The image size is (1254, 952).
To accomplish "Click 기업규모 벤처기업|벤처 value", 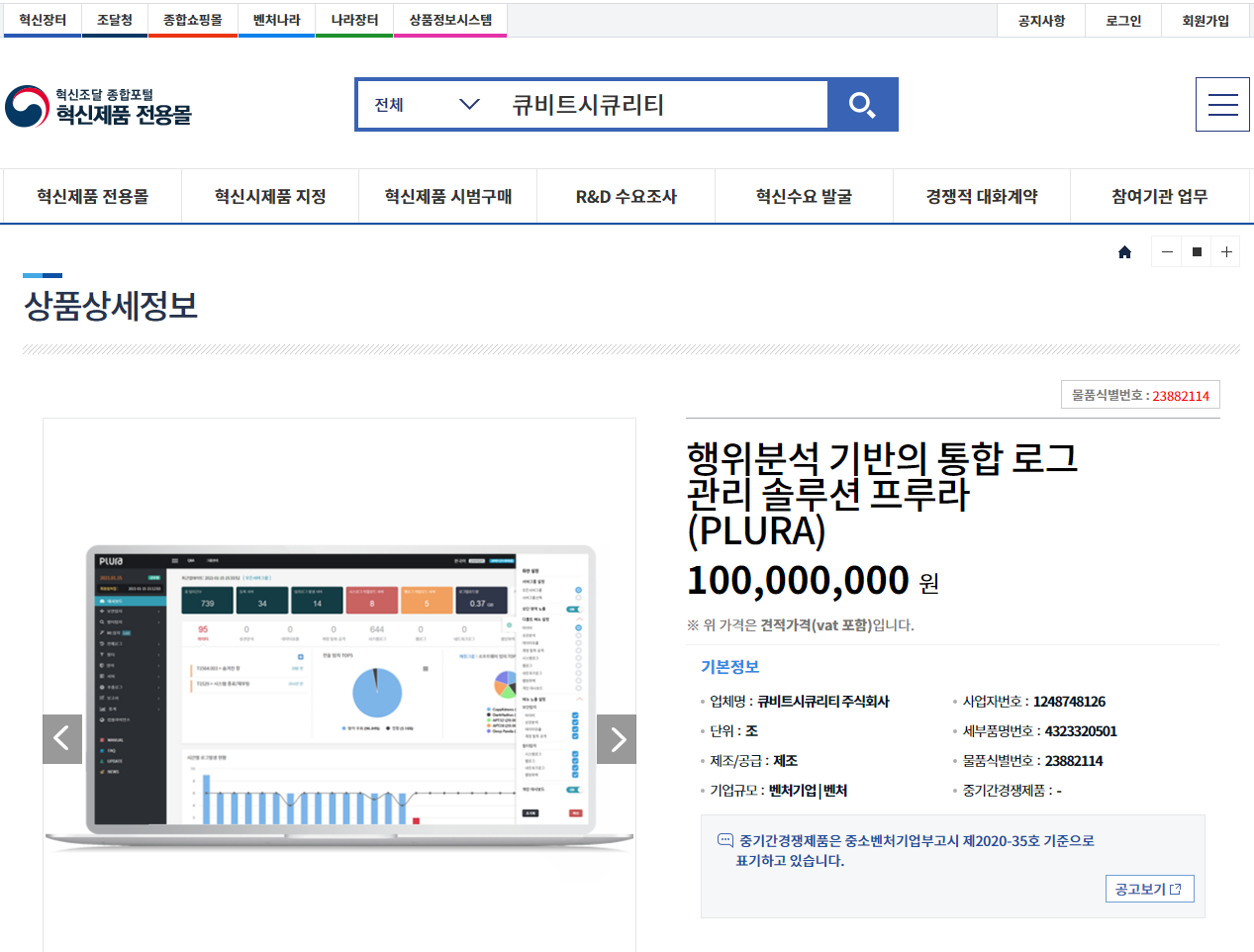I will 808,791.
